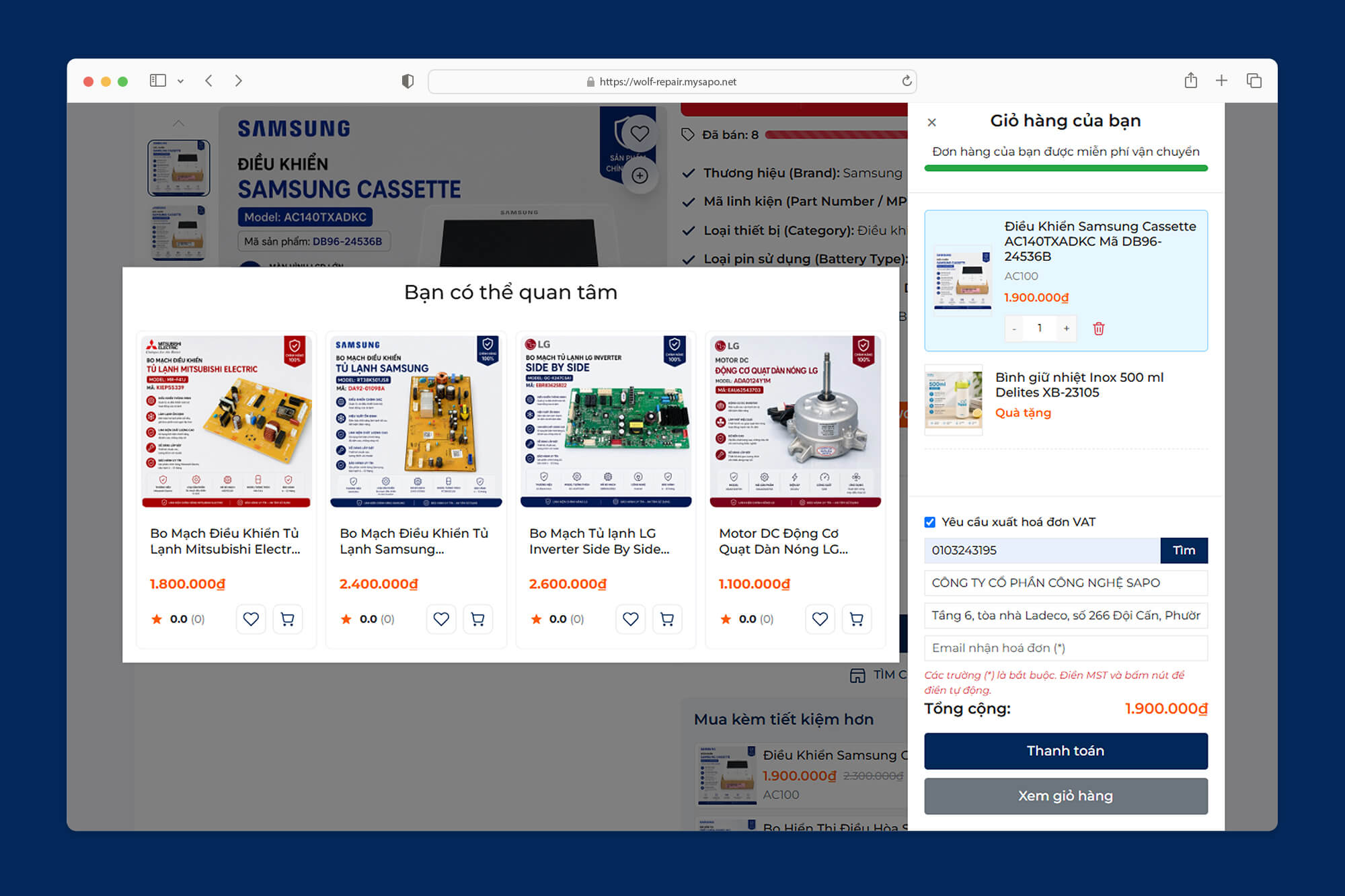Select the second product gallery thumbnail

pos(178,232)
